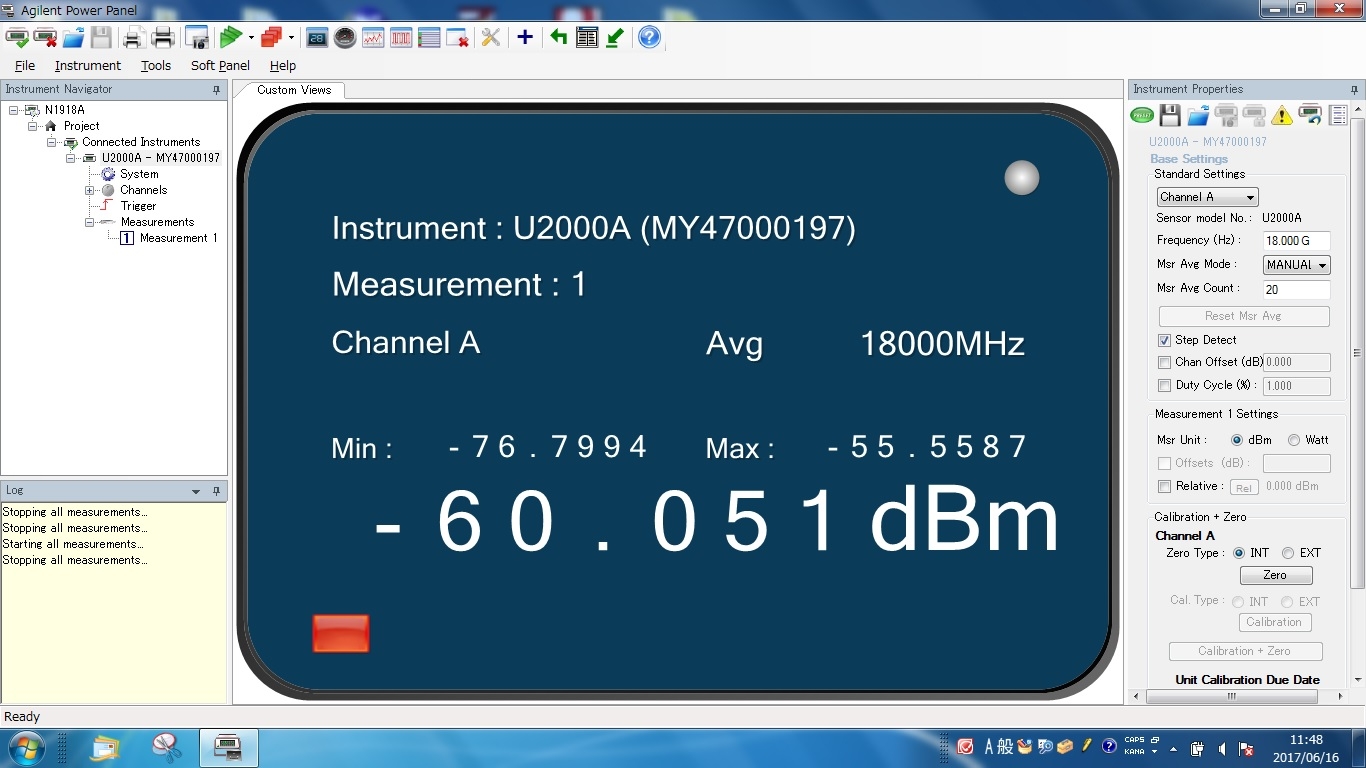Click the blue plus add icon
Image resolution: width=1366 pixels, height=768 pixels.
tap(525, 38)
